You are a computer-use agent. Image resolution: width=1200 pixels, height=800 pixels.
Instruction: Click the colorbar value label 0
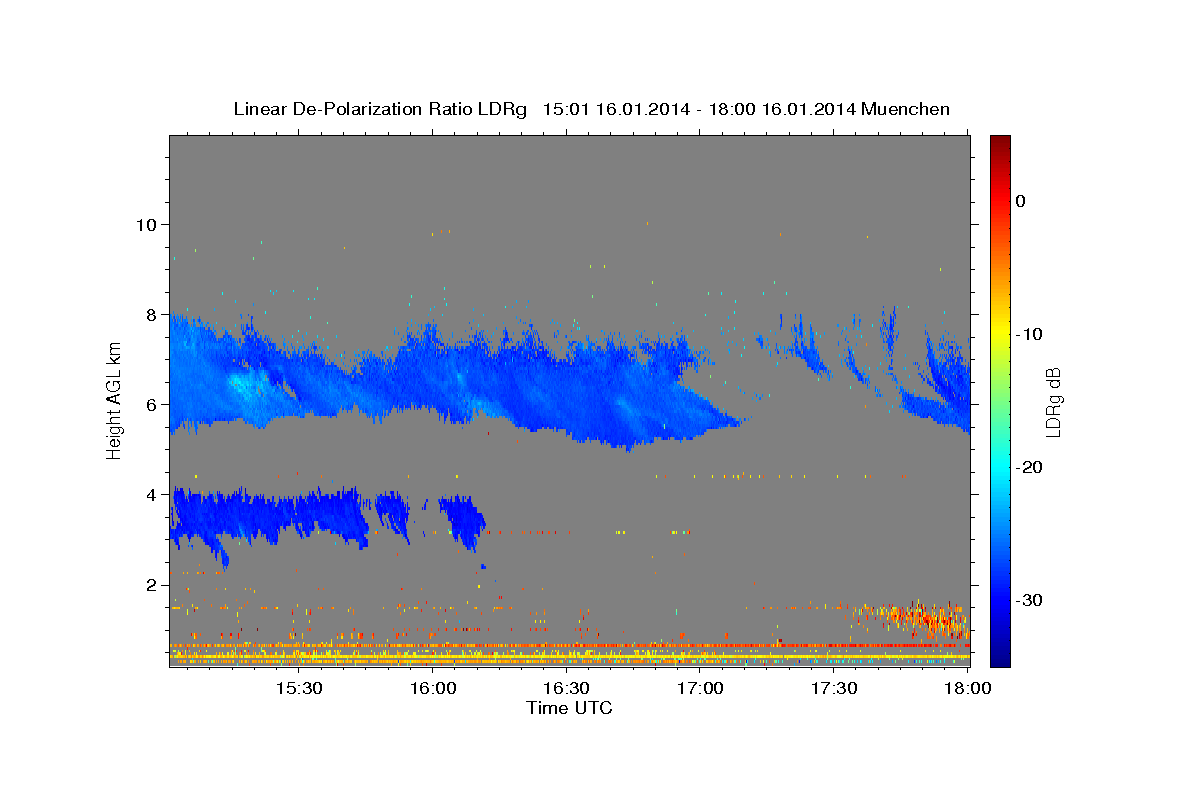[1021, 201]
